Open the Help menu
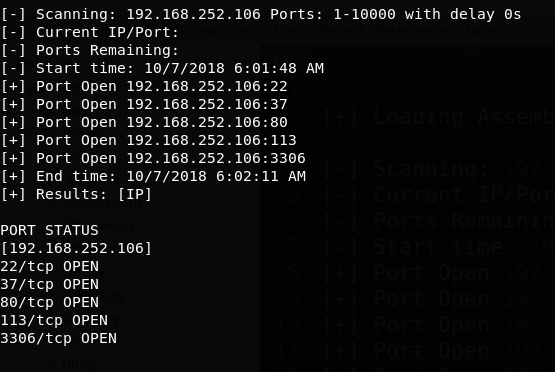The height and width of the screenshot is (372, 555). pos(480,31)
